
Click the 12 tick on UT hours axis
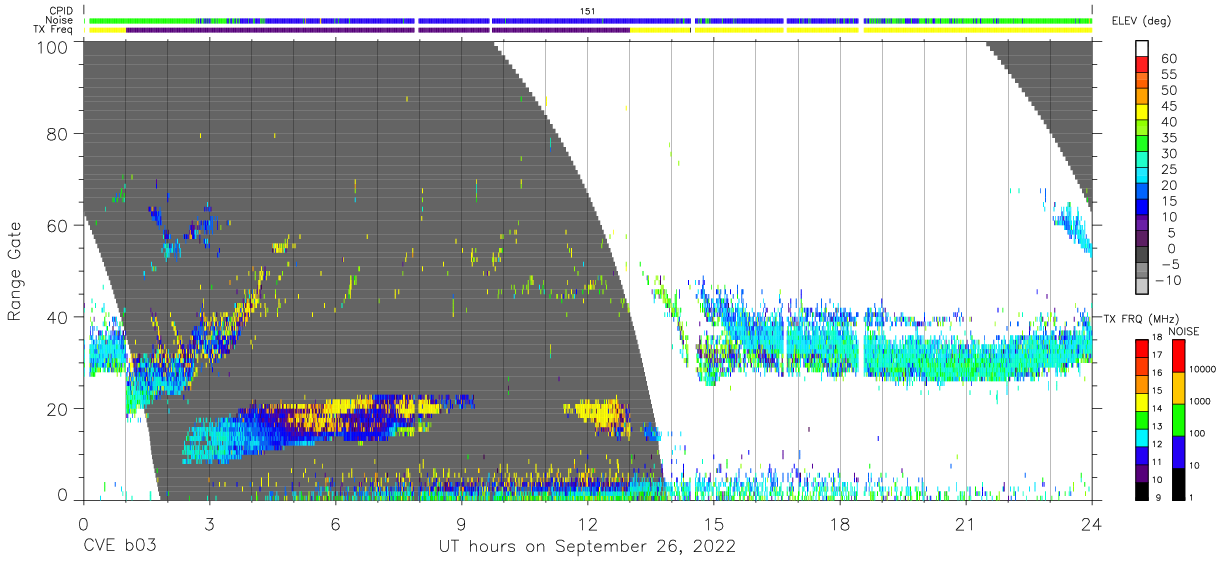[x=587, y=525]
